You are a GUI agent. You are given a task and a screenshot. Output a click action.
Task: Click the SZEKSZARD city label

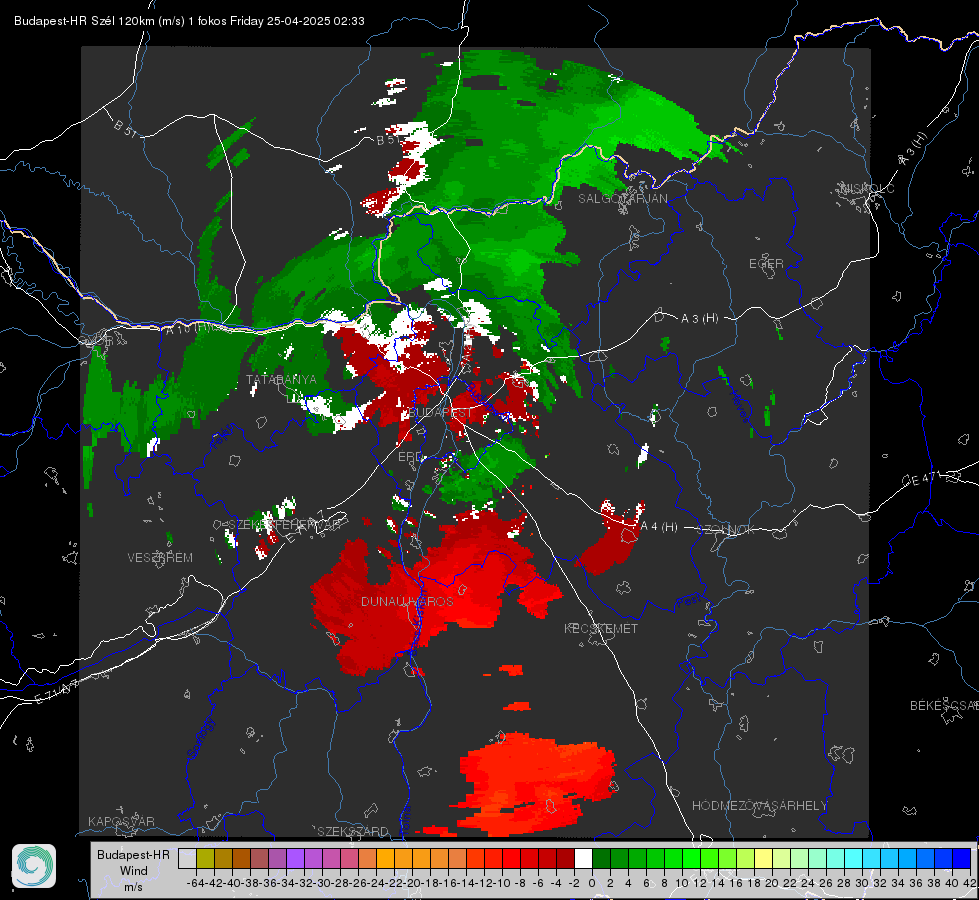[x=353, y=831]
